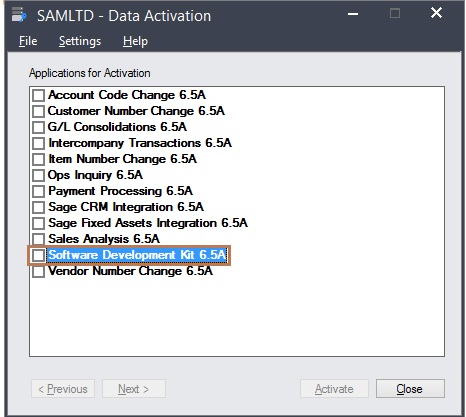Screen dimensions: 466x417
Task: Open the Help menu
Action: coord(135,41)
